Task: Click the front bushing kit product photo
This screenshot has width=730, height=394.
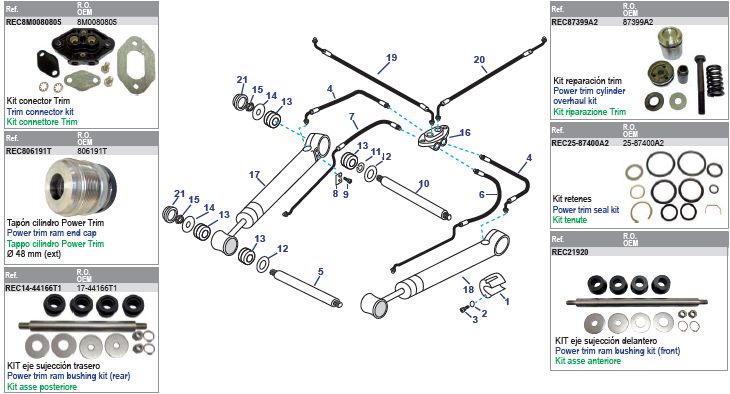Action: [x=637, y=304]
